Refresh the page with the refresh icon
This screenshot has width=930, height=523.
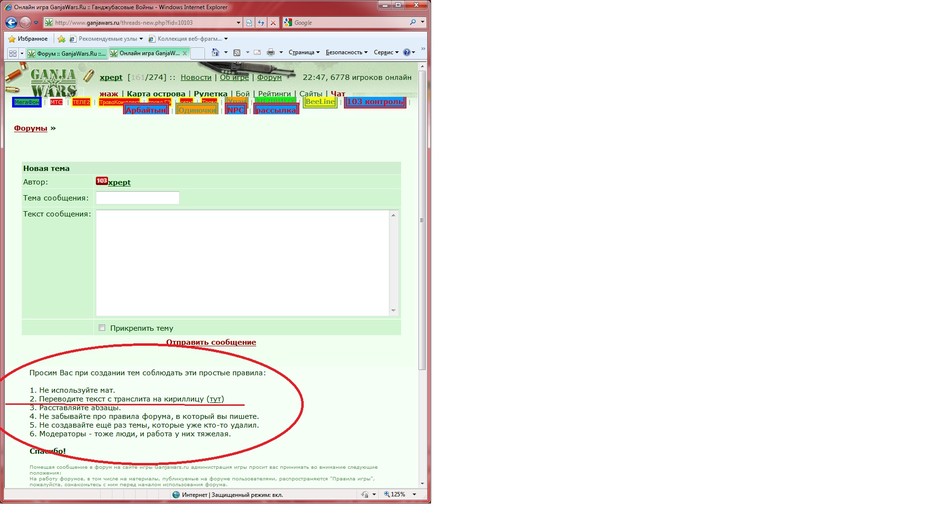261,23
